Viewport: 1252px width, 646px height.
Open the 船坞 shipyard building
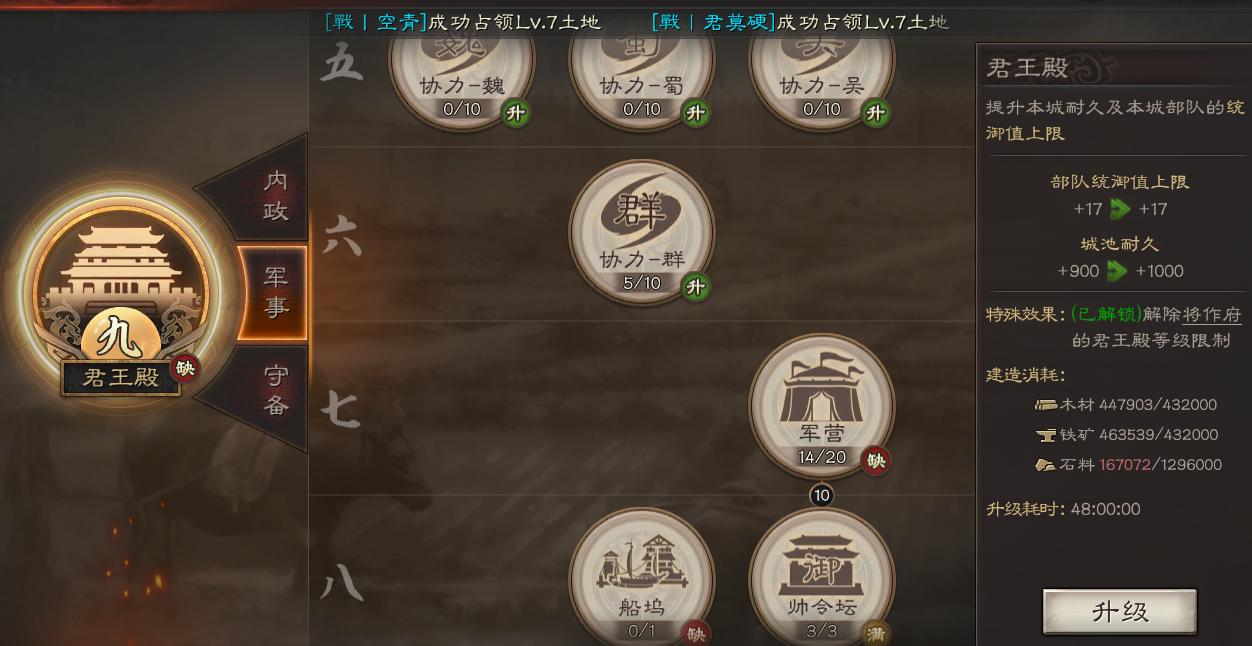tap(641, 578)
